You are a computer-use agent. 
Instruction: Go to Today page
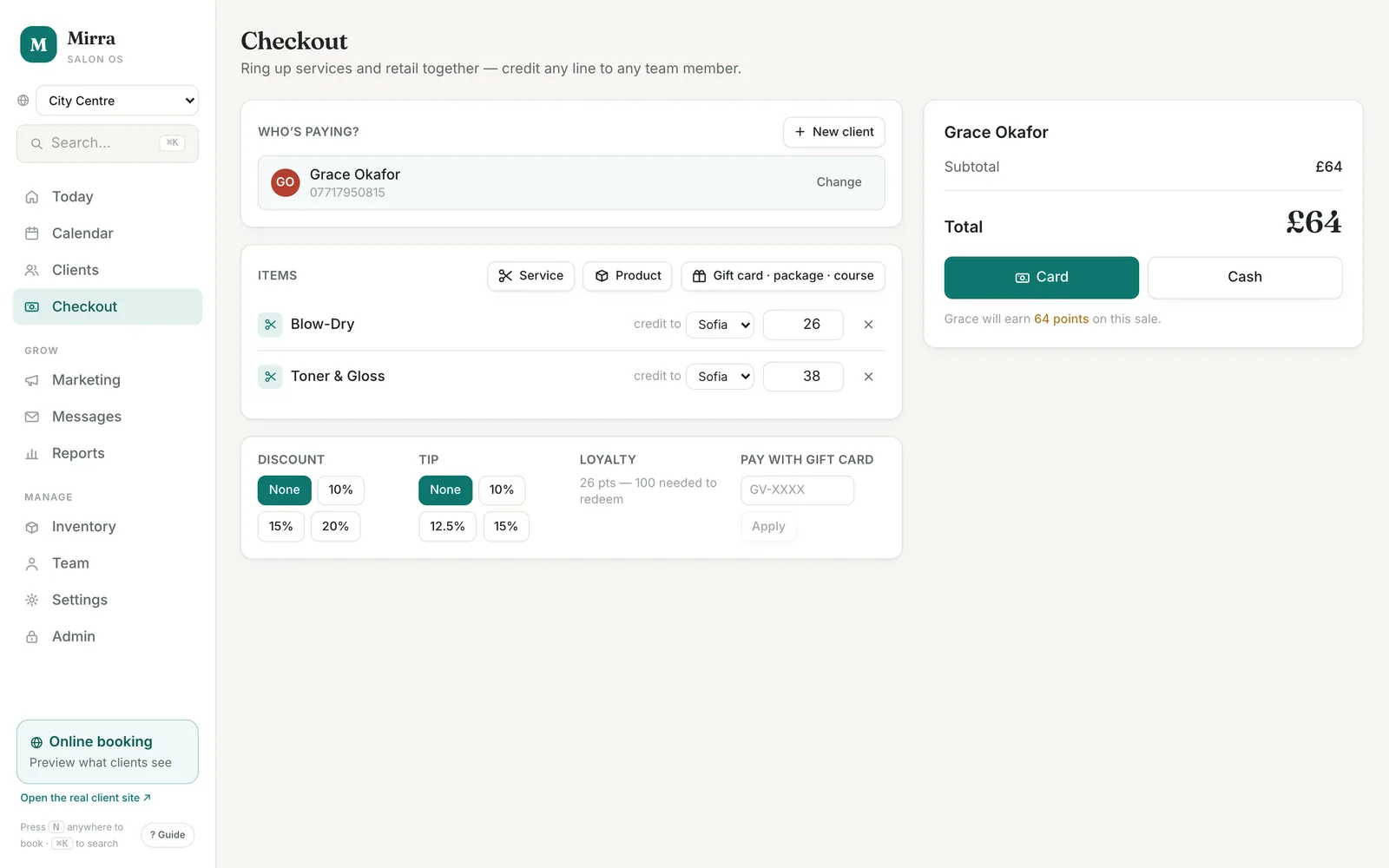pos(108,197)
